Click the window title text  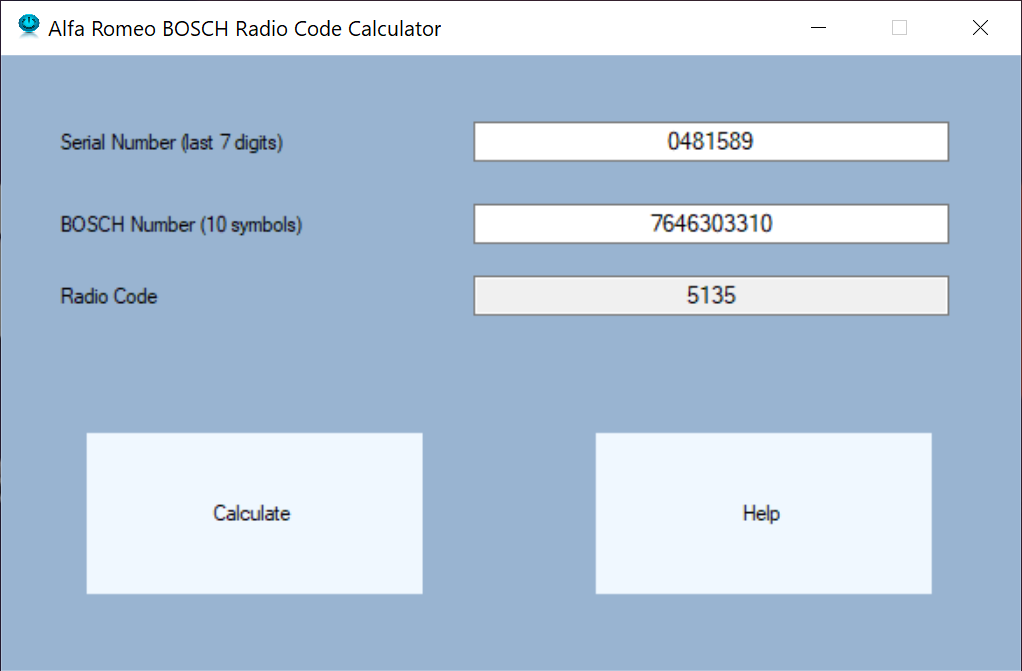[244, 29]
